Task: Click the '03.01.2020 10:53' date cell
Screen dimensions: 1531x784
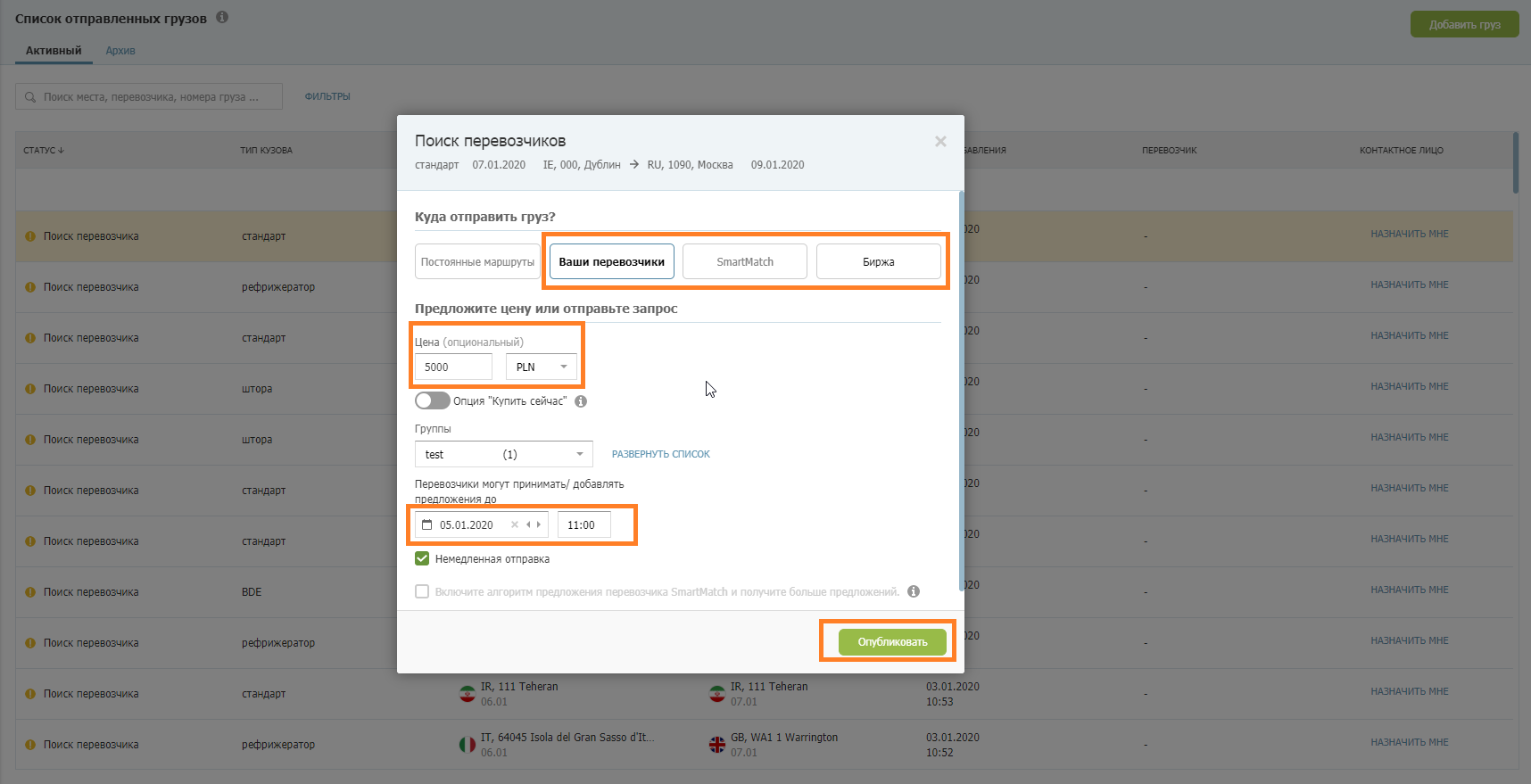Action: [953, 694]
